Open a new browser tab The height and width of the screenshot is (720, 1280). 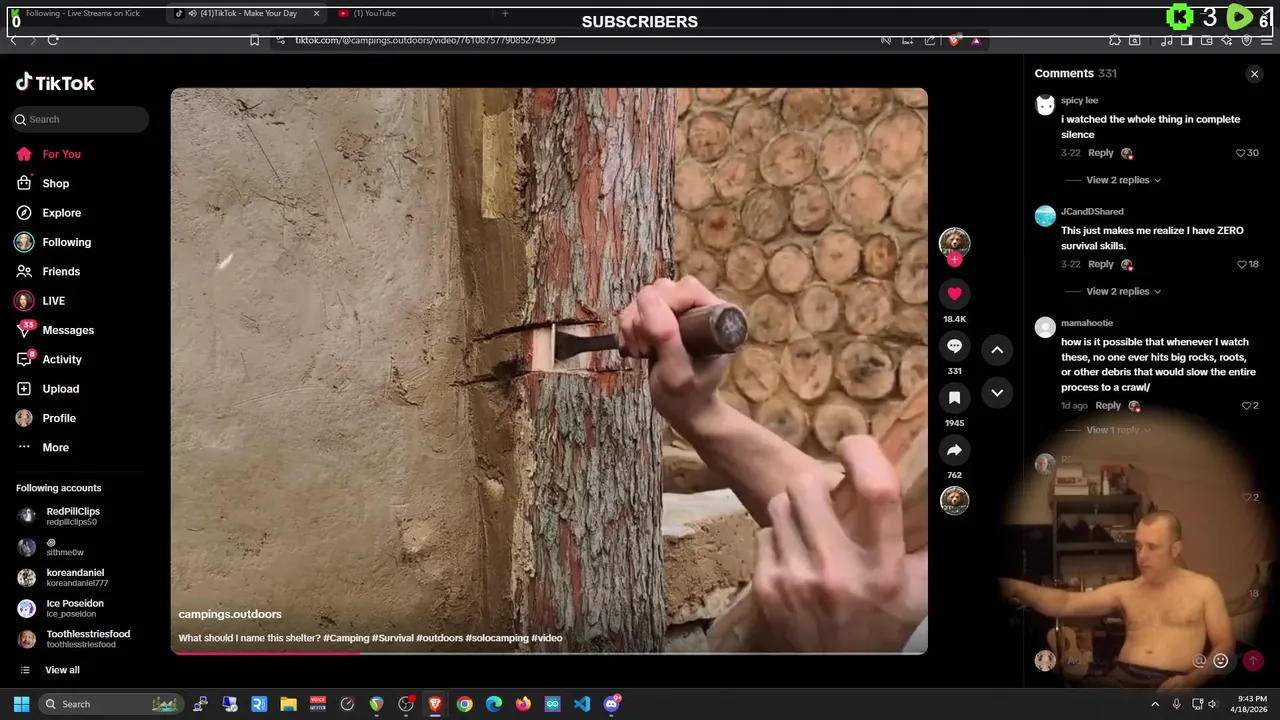(505, 14)
